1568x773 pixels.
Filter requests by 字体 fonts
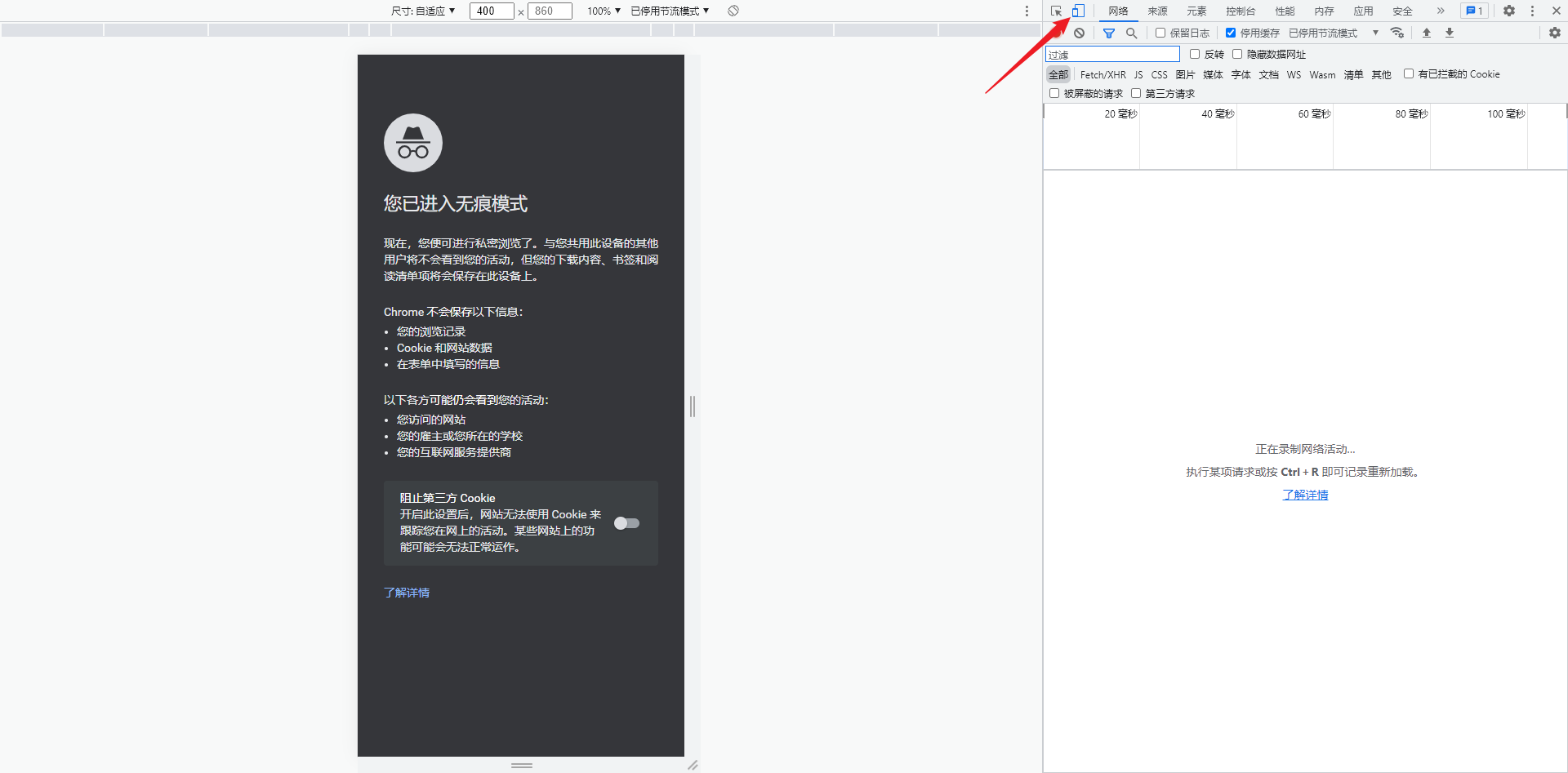pos(1241,74)
